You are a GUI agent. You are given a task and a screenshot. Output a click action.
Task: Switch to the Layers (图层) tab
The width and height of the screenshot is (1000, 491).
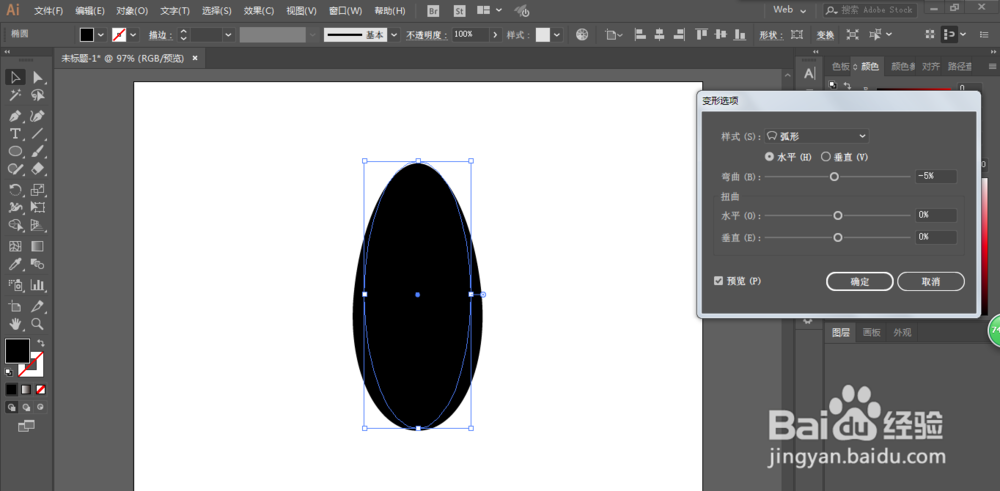[x=841, y=332]
